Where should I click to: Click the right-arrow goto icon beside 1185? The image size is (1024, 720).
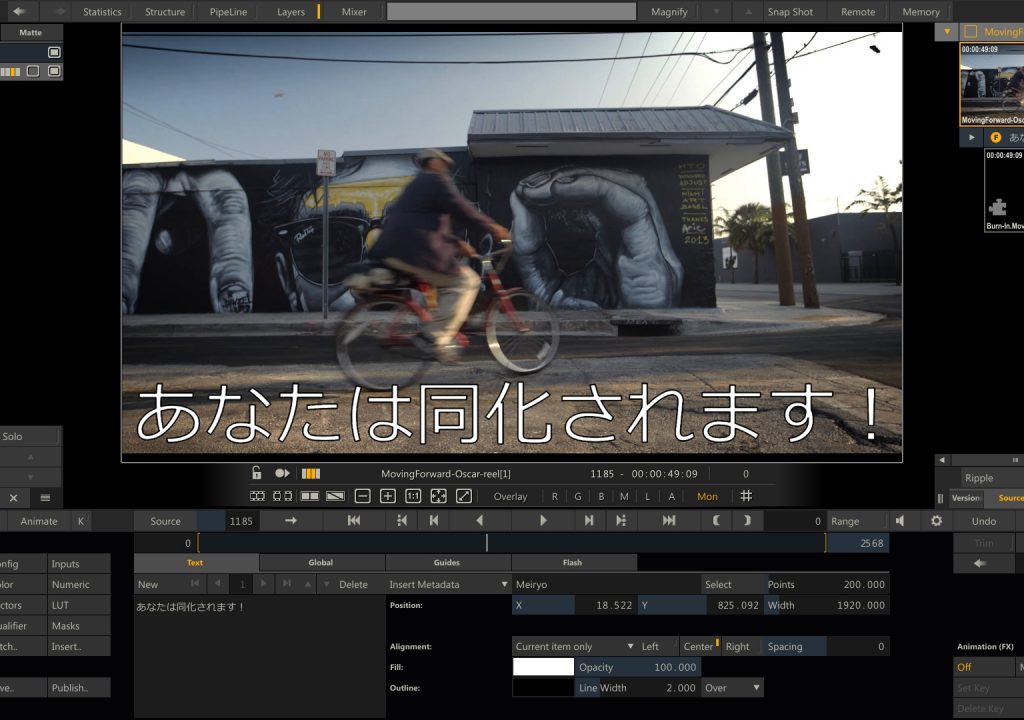pos(291,521)
